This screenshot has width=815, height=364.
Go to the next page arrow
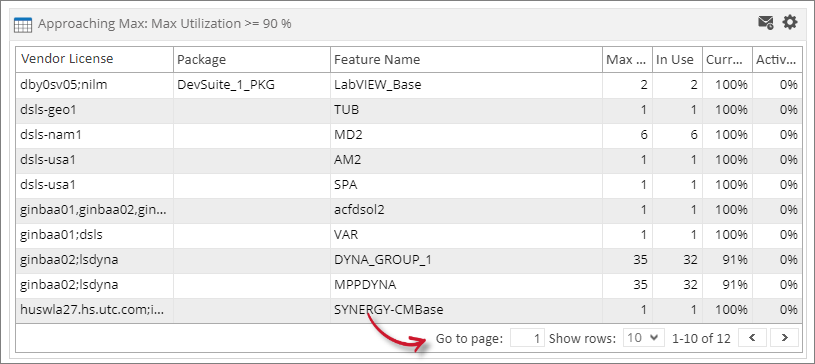point(784,338)
